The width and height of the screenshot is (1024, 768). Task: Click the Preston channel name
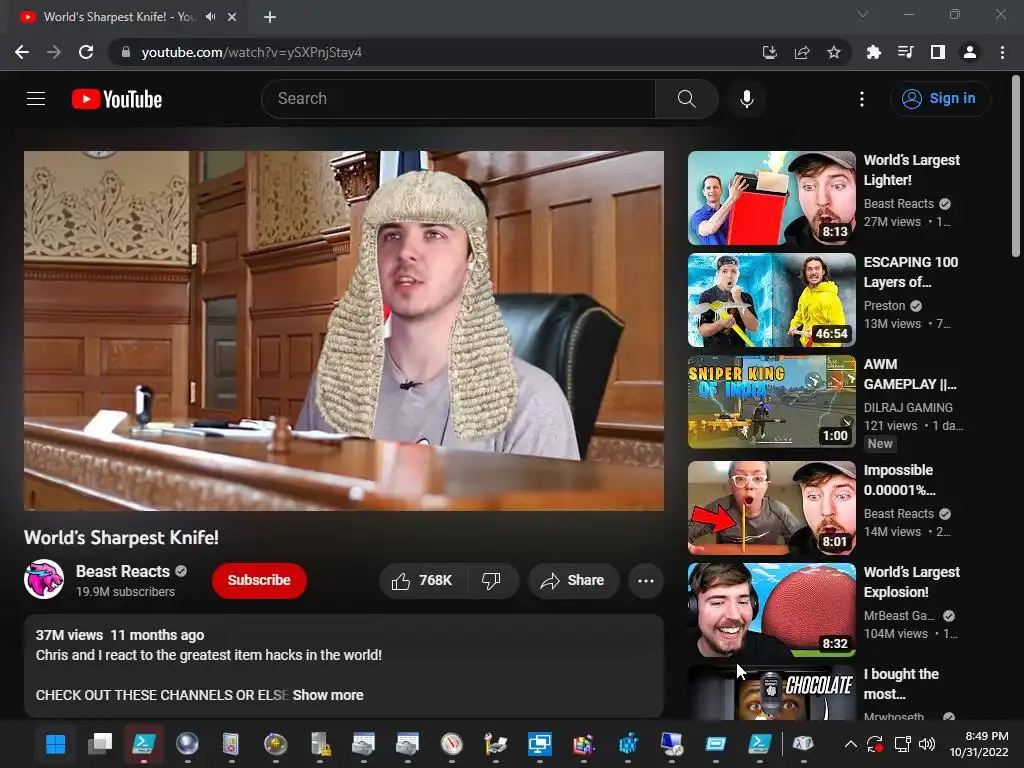click(x=884, y=306)
